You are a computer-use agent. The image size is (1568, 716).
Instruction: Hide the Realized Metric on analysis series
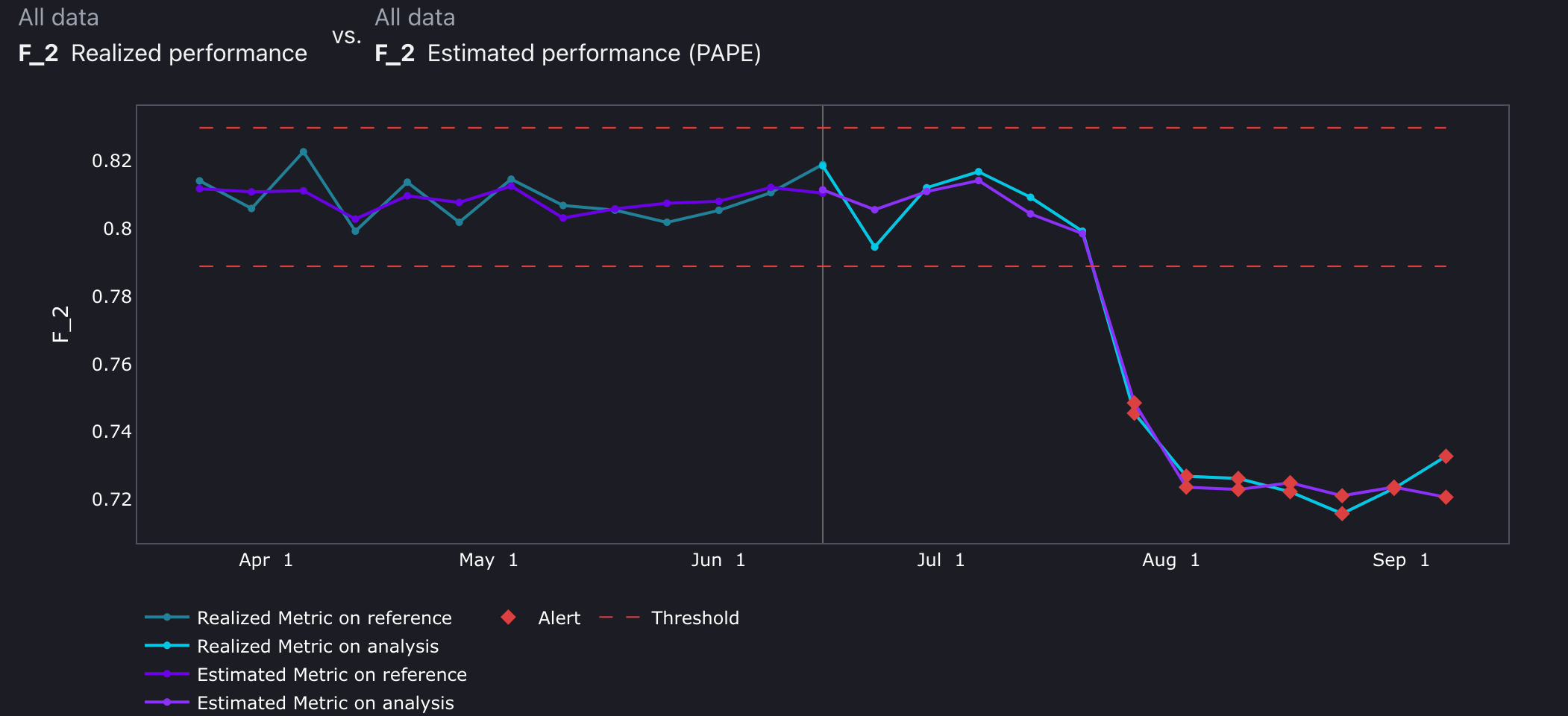coord(318,646)
